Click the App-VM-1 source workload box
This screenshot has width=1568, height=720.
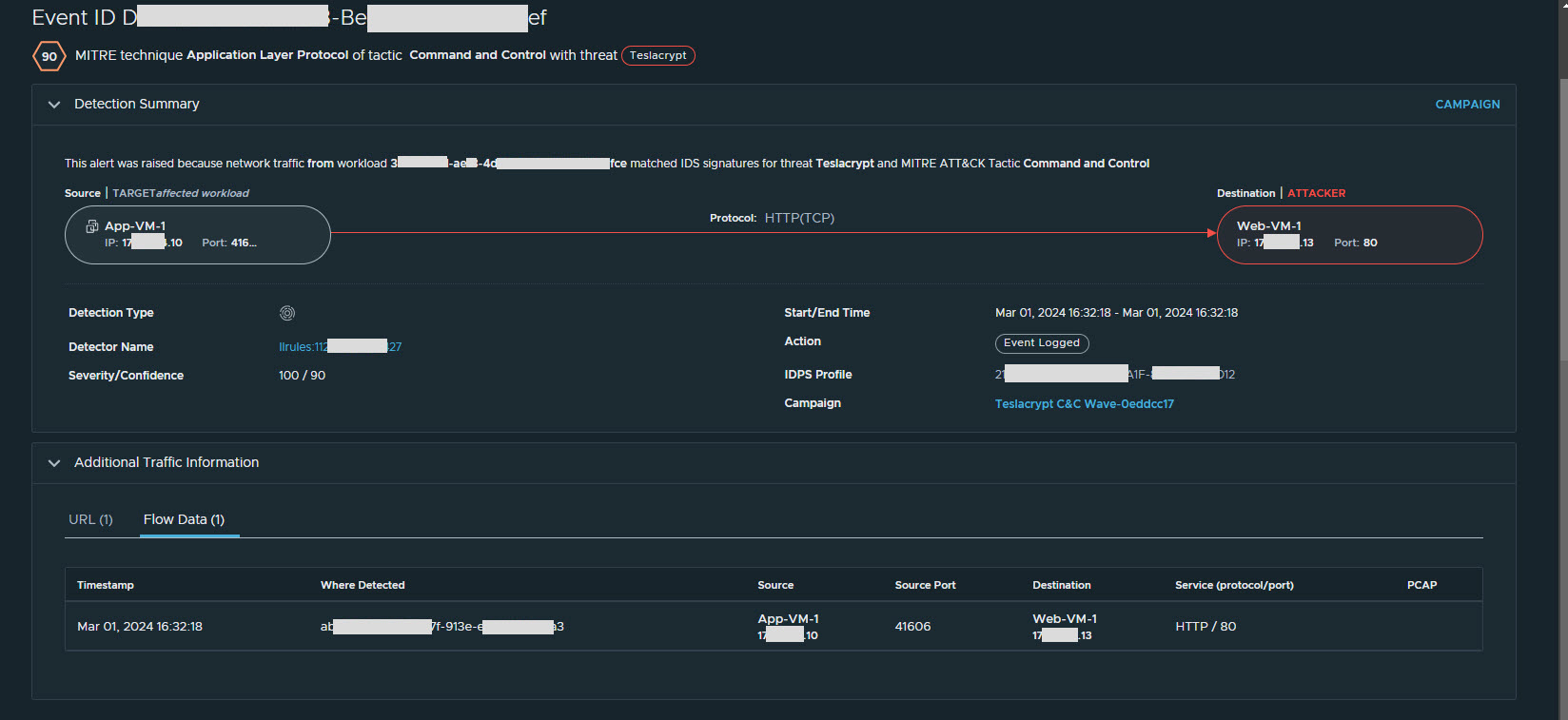(198, 235)
